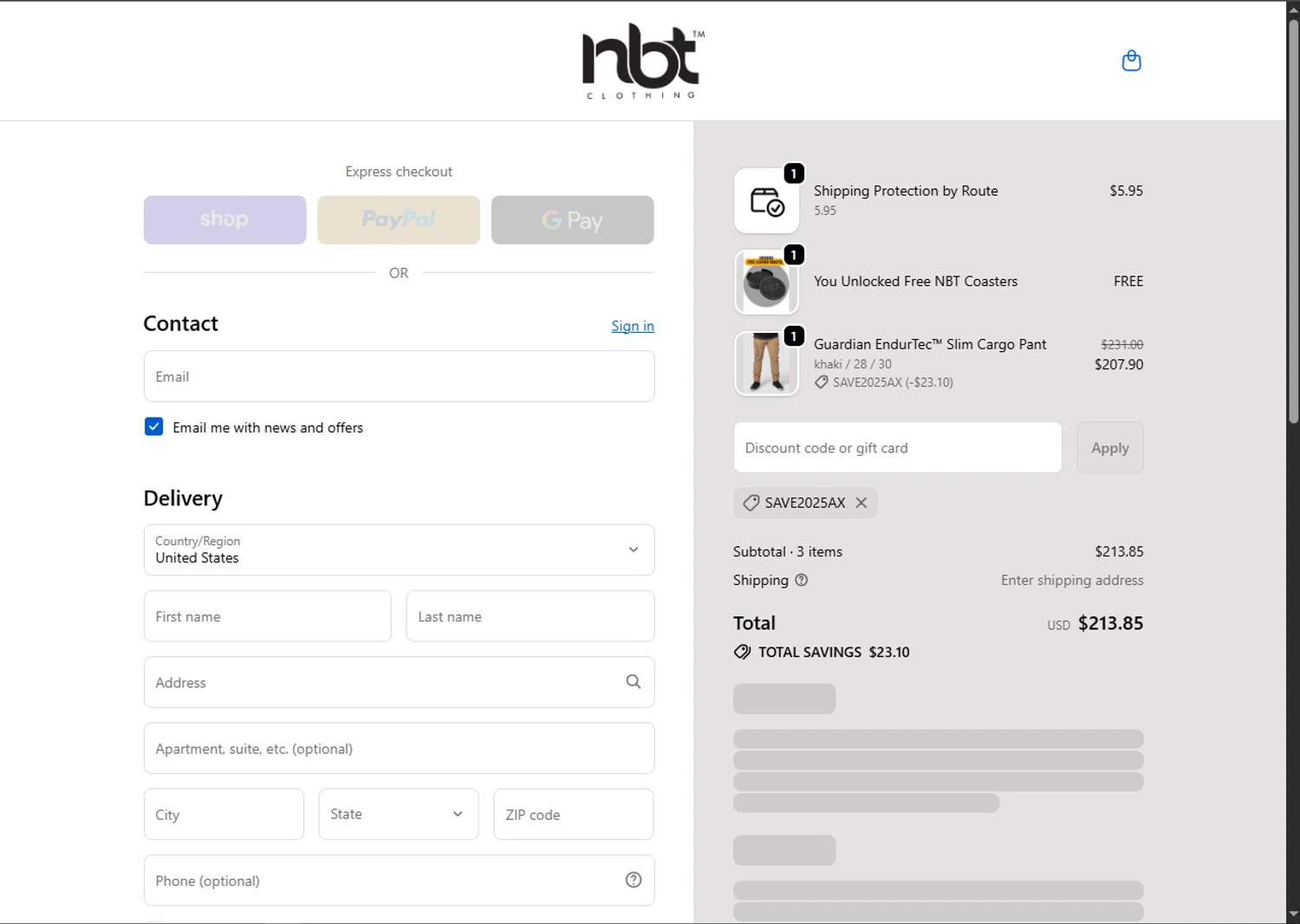Screen dimensions: 1300x924
Task: Uncheck Email me with news and offers
Action: pos(153,426)
